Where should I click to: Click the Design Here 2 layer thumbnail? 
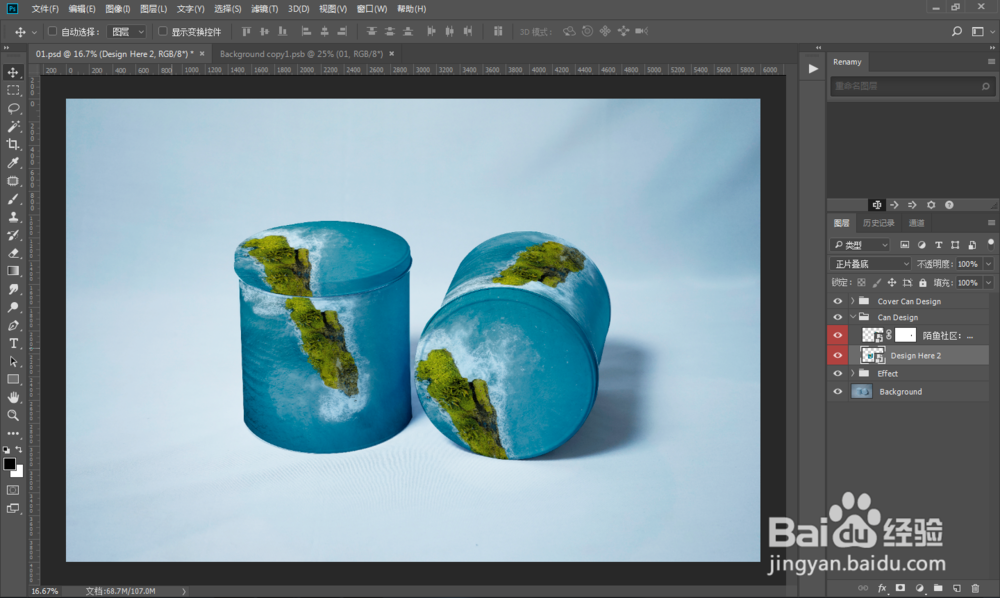872,355
